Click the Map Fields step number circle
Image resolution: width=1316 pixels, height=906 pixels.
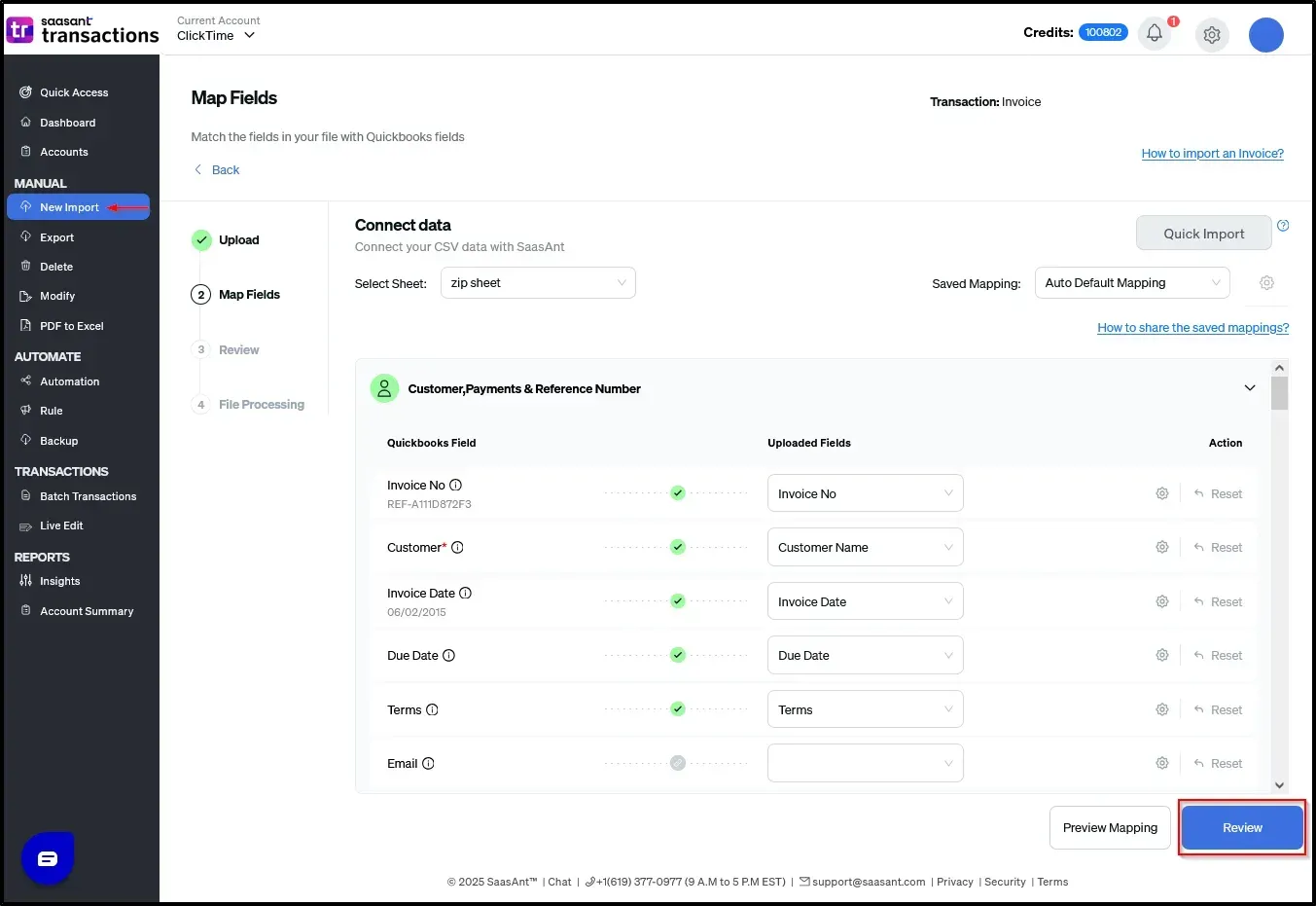[x=201, y=295]
